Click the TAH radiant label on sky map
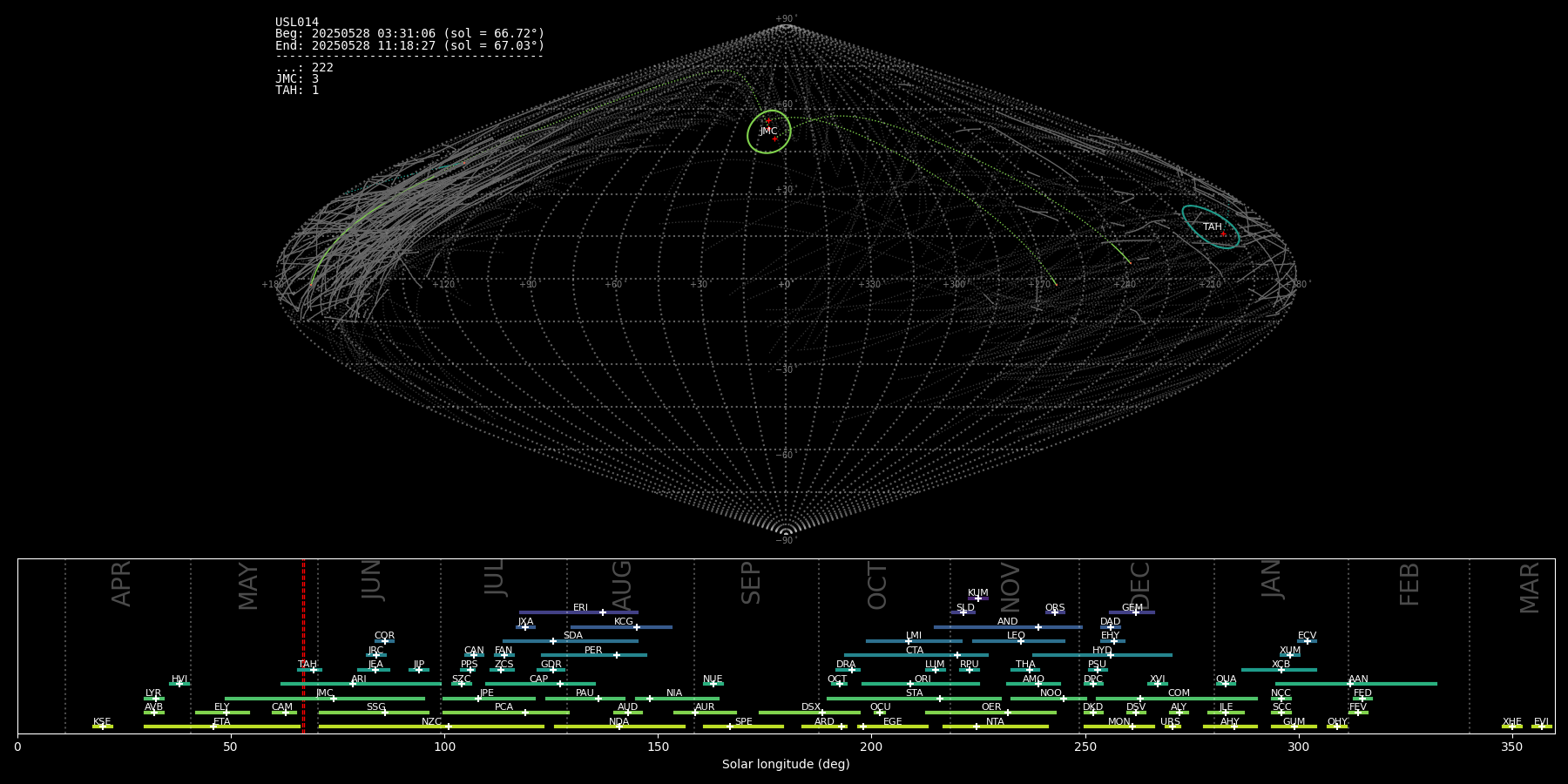1568x784 pixels. tap(1213, 227)
